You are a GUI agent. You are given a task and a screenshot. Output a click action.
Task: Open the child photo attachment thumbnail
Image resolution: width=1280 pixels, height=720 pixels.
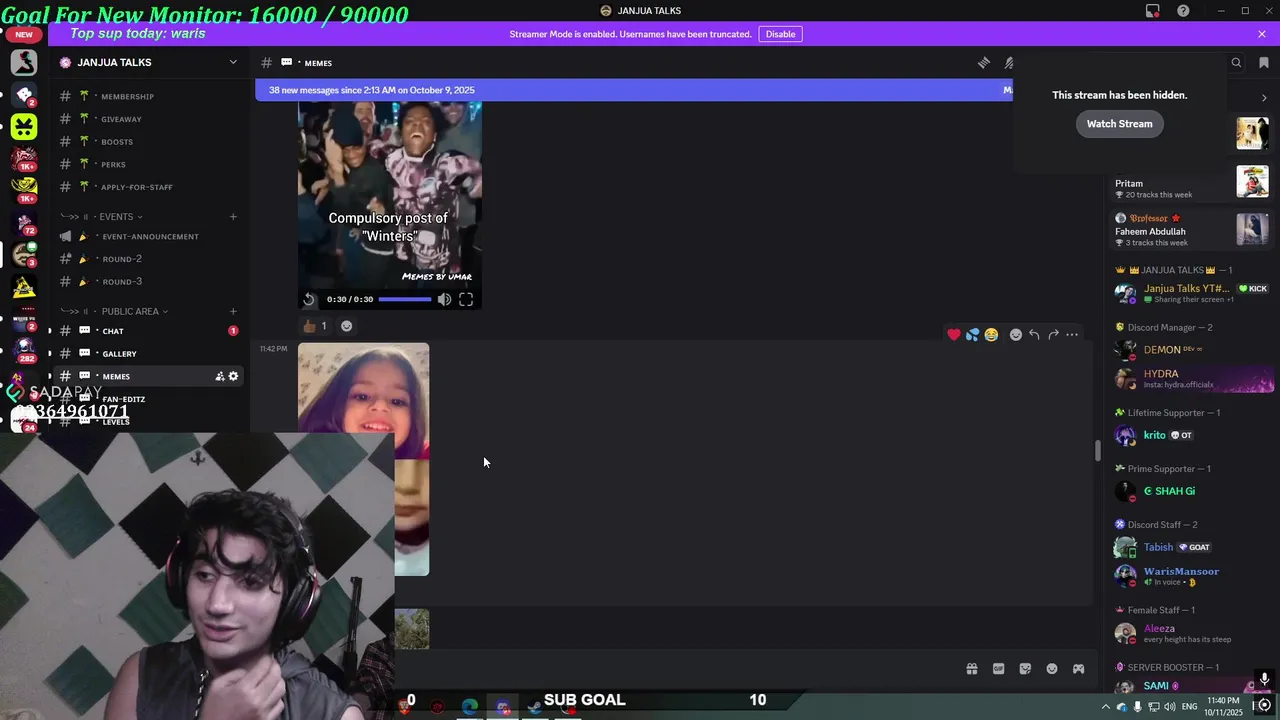[x=363, y=459]
